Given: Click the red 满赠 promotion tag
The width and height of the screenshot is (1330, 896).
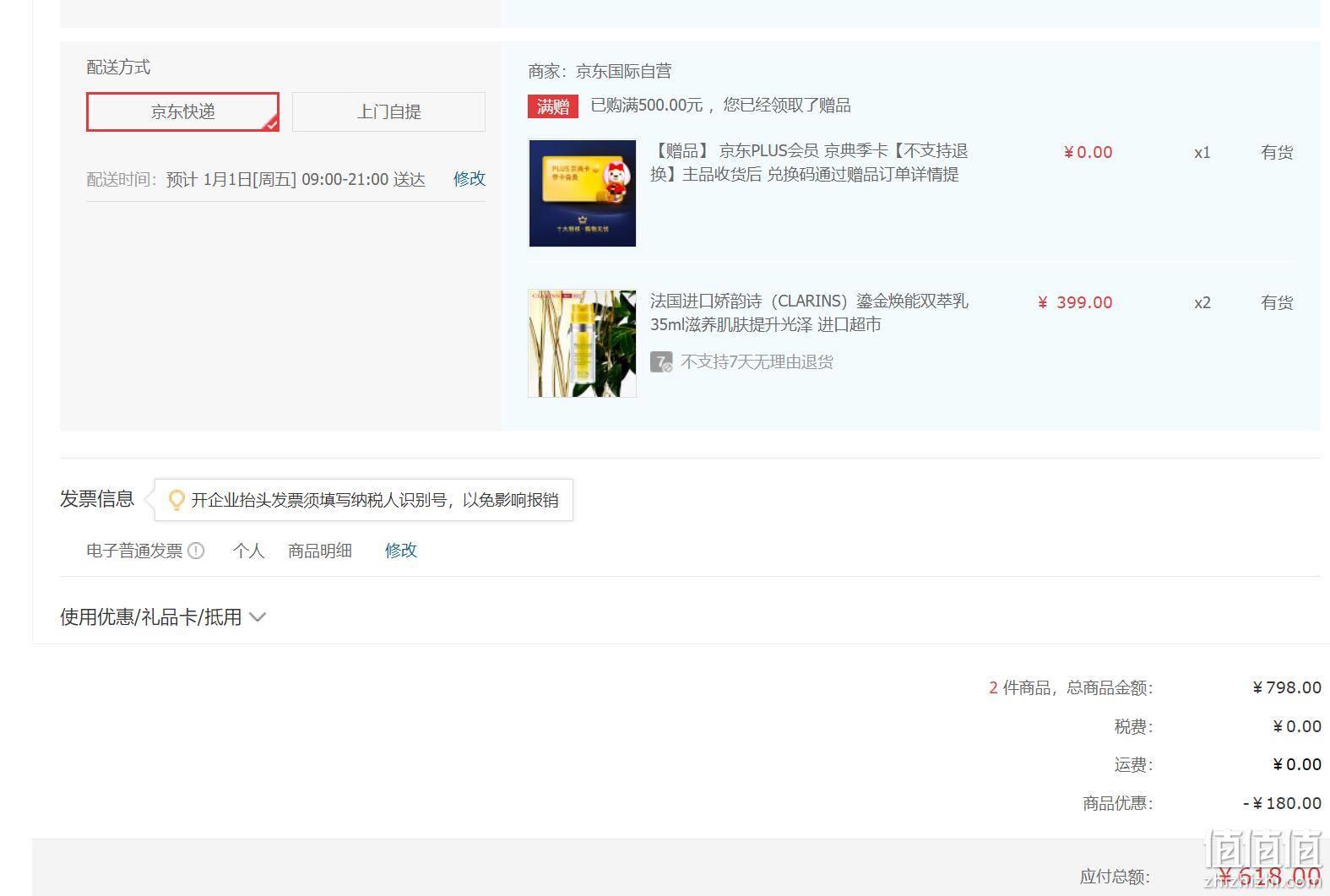Looking at the screenshot, I should click(553, 106).
